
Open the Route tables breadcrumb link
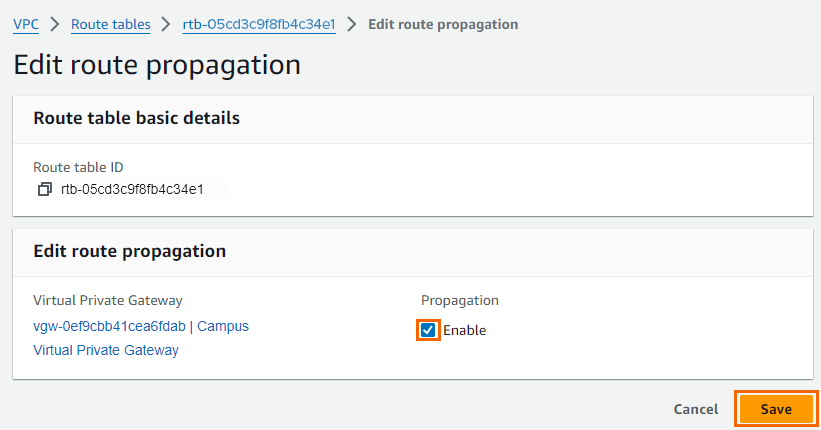coord(110,25)
